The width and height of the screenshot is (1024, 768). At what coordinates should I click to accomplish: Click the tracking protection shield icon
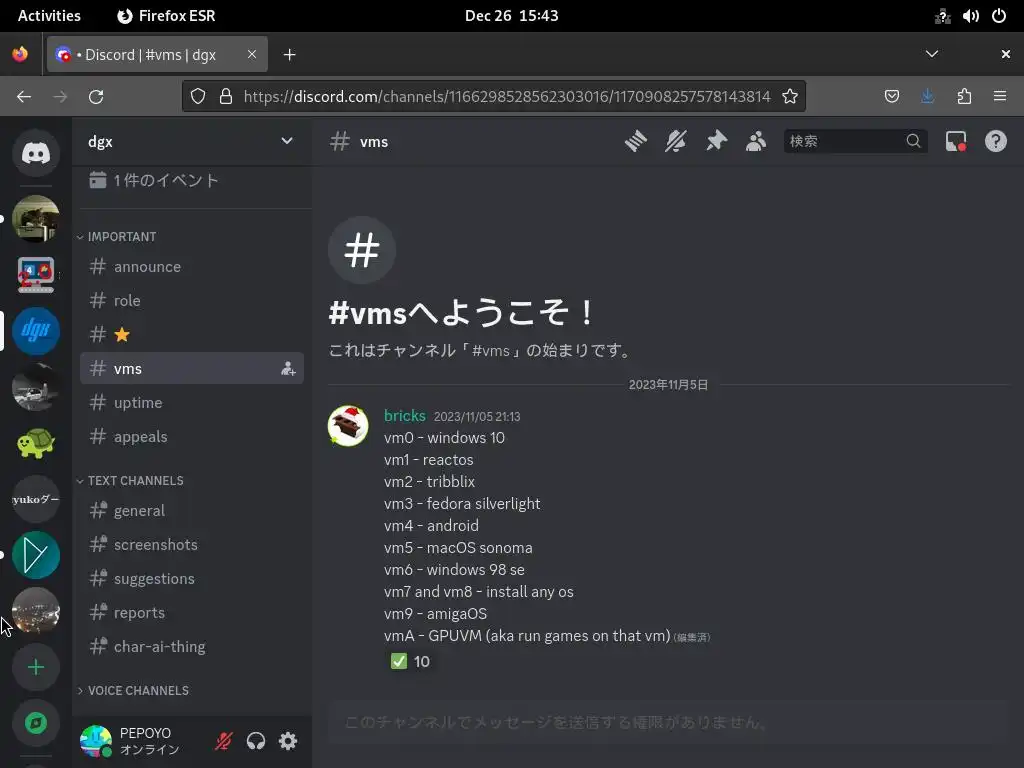pyautogui.click(x=198, y=97)
